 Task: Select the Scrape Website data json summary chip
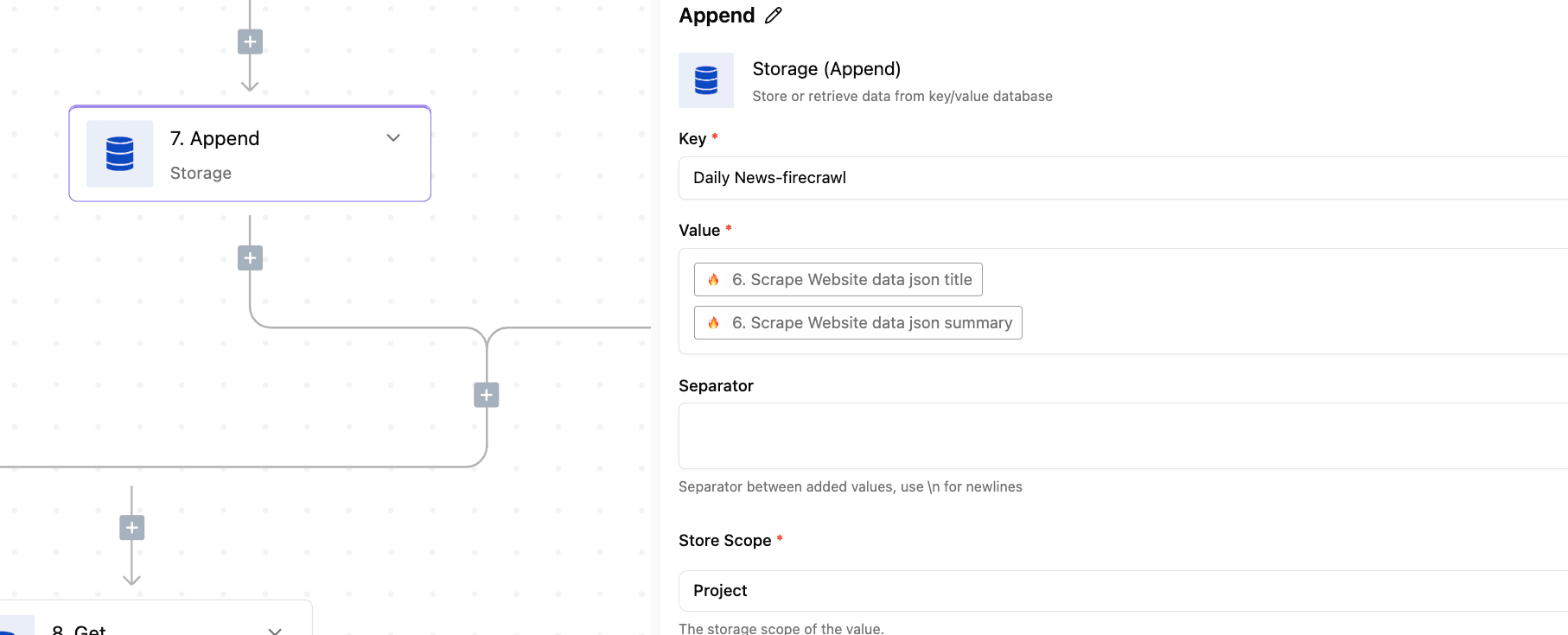pos(858,322)
